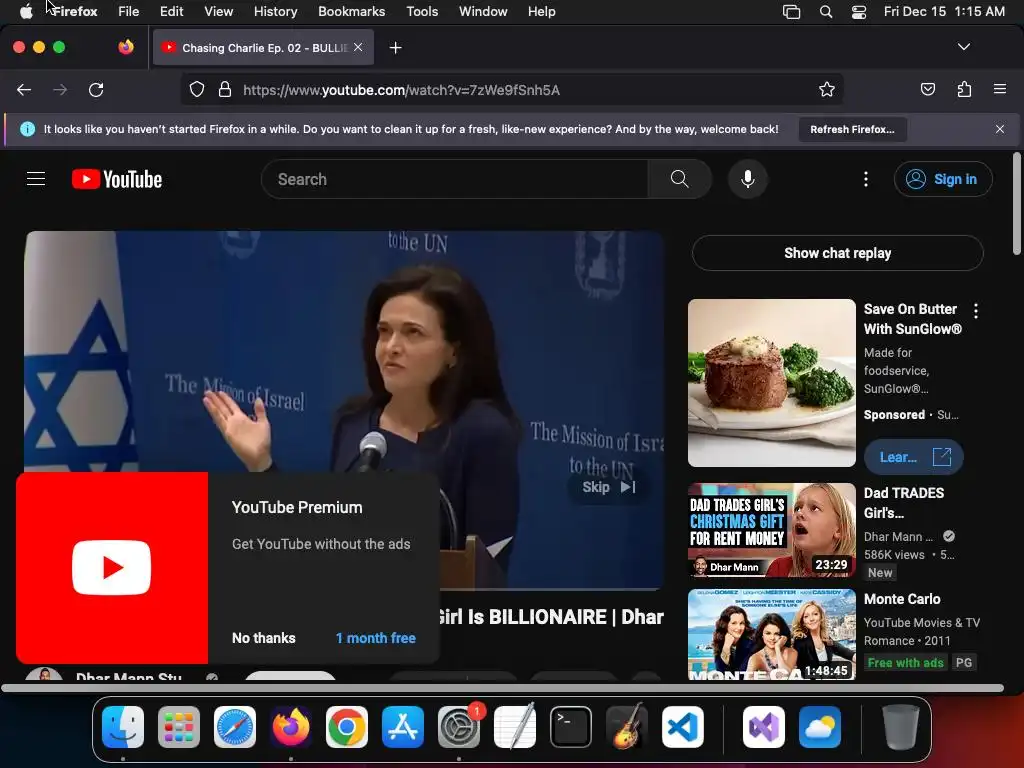
Task: Open System Settings from the Dock
Action: [x=458, y=727]
